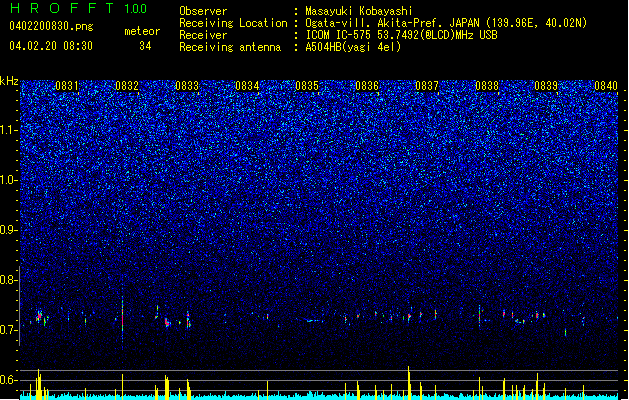Click the 0.9 kHz frequency label
Viewport: 629px width, 400px height.
tap(9, 230)
